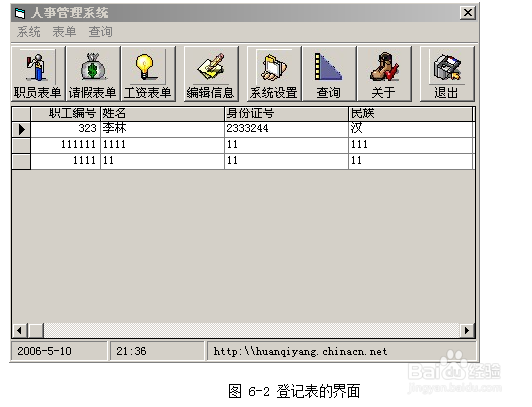Screen dimensions: 532x407
Task: Select row selector for employee 1111
Action: pos(21,161)
